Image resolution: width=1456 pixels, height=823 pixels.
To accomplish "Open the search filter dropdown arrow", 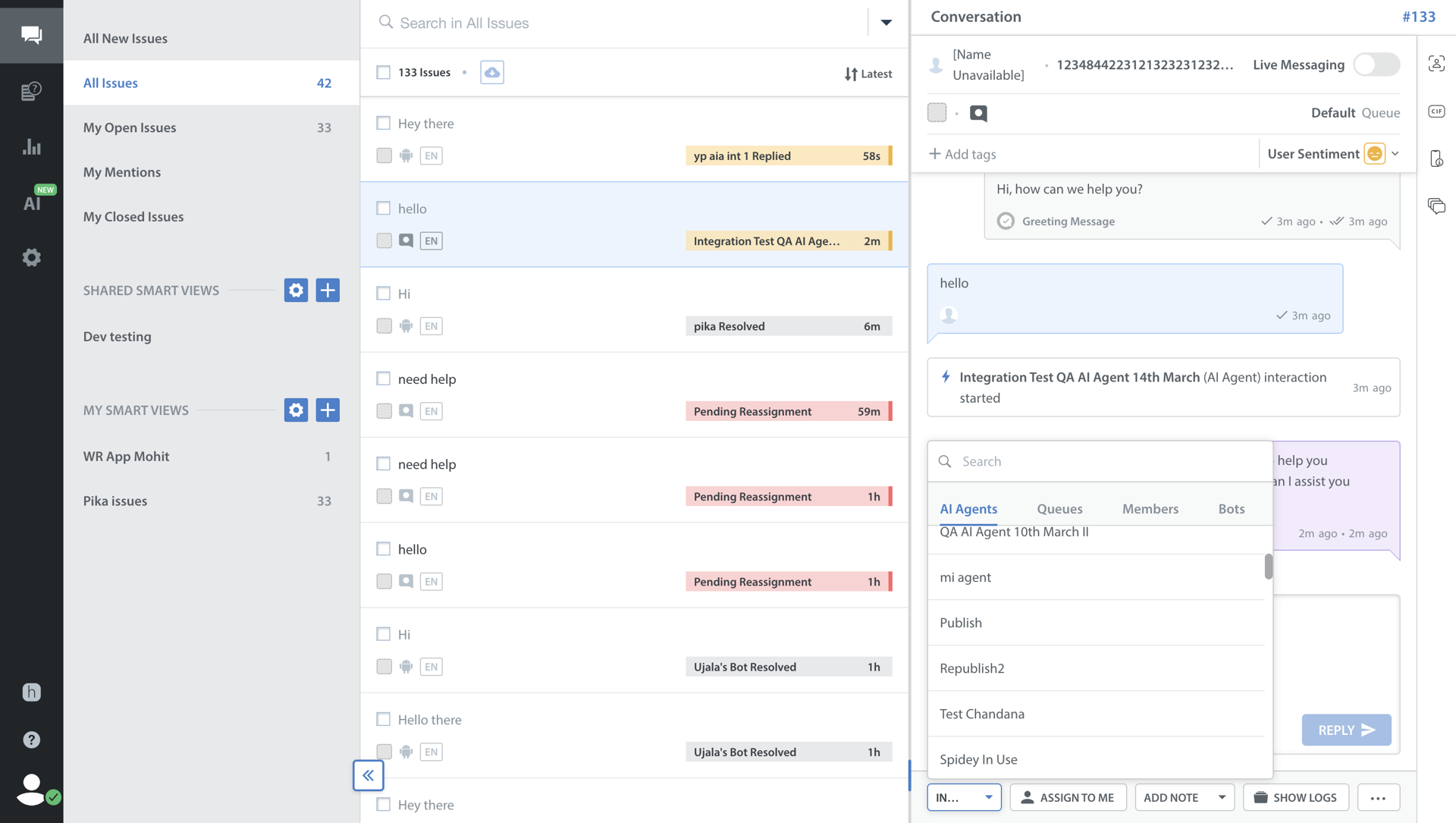I will (x=886, y=23).
